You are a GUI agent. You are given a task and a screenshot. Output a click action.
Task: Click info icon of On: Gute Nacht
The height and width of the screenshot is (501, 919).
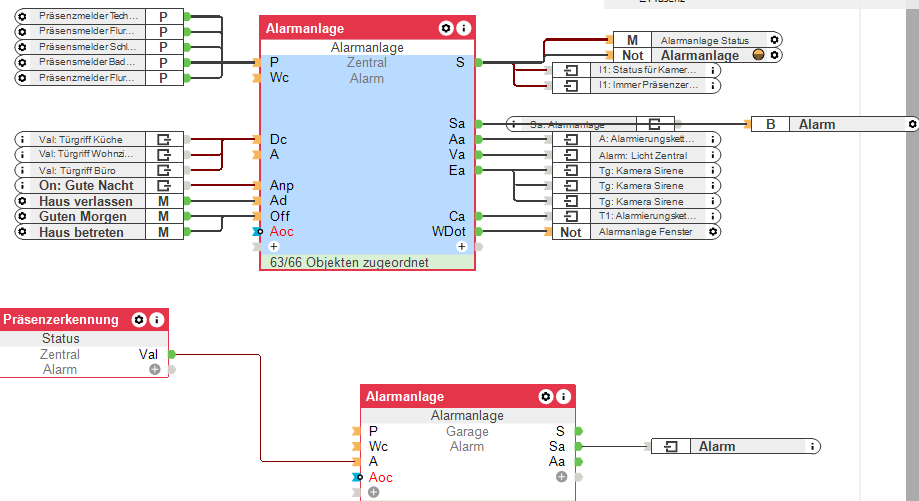22,186
